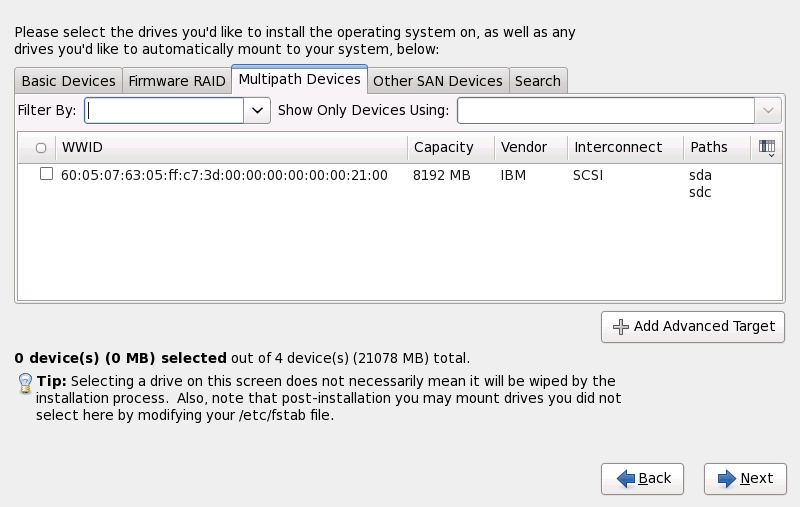800x507 pixels.
Task: Switch to the Basic Devices tab
Action: [68, 81]
